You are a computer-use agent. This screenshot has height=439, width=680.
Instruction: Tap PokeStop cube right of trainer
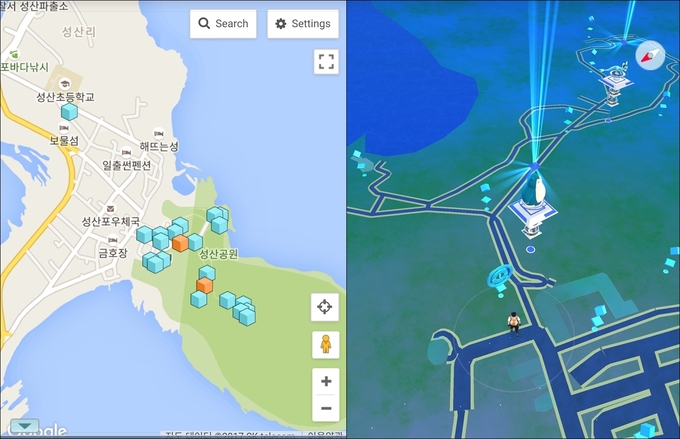599,316
